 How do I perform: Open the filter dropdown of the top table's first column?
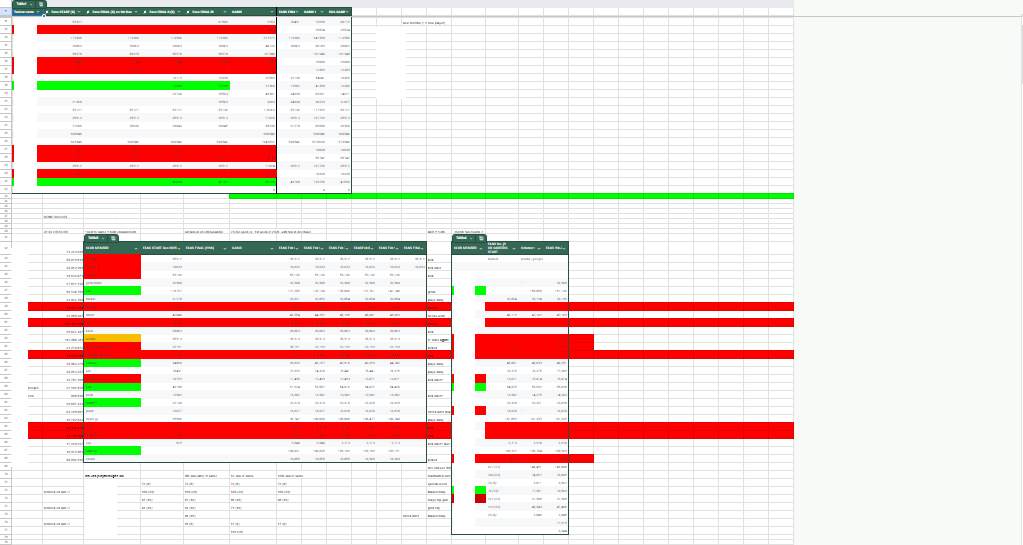(x=38, y=12)
